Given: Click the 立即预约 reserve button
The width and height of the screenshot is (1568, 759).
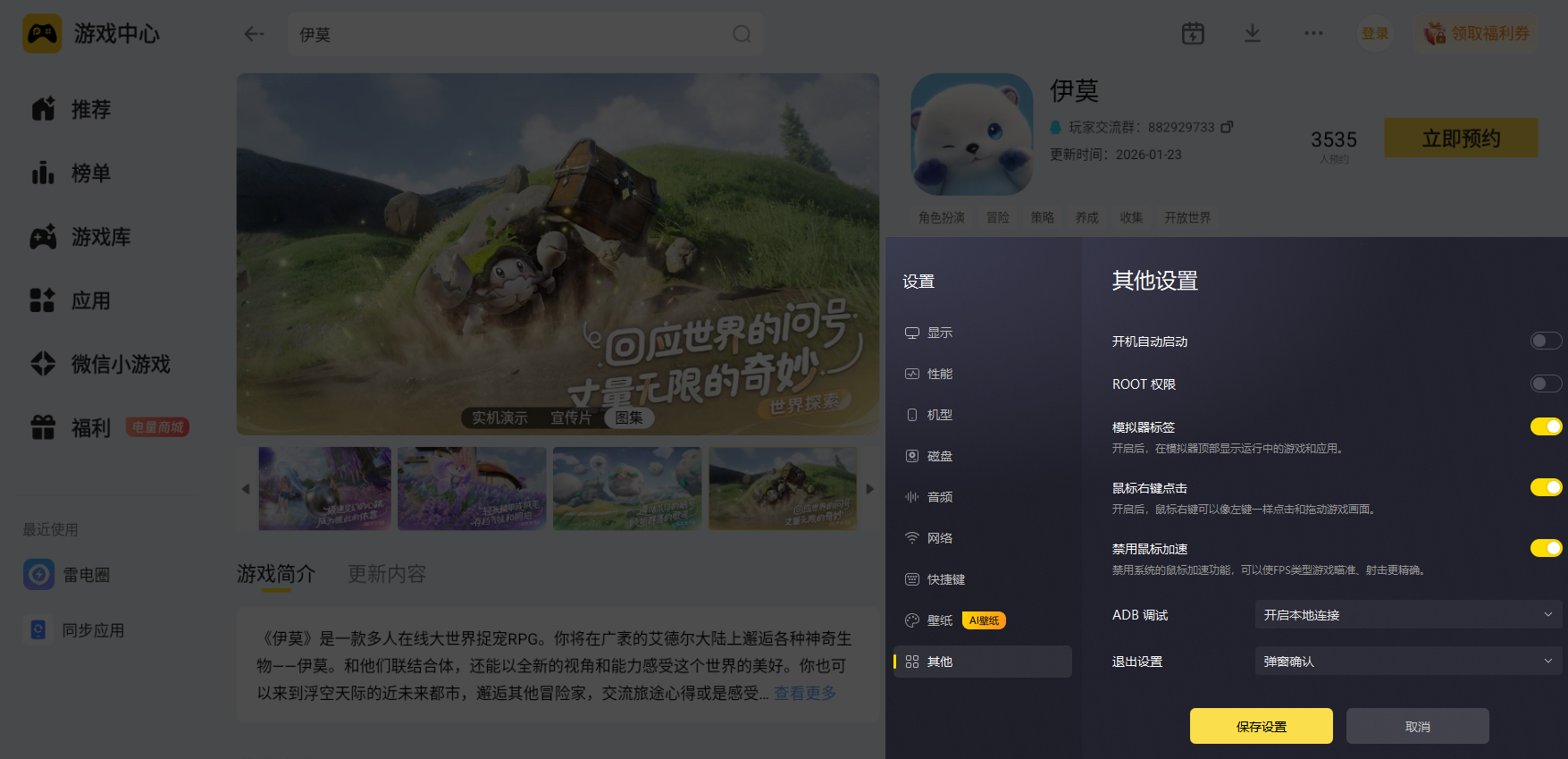Looking at the screenshot, I should pos(1461,139).
